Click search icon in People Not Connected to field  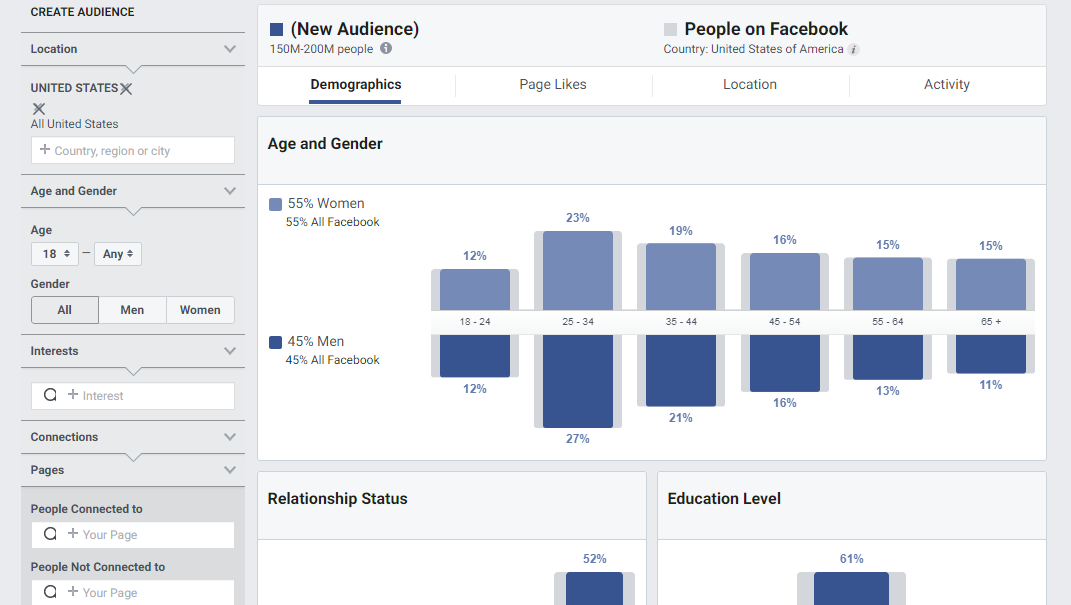click(50, 591)
